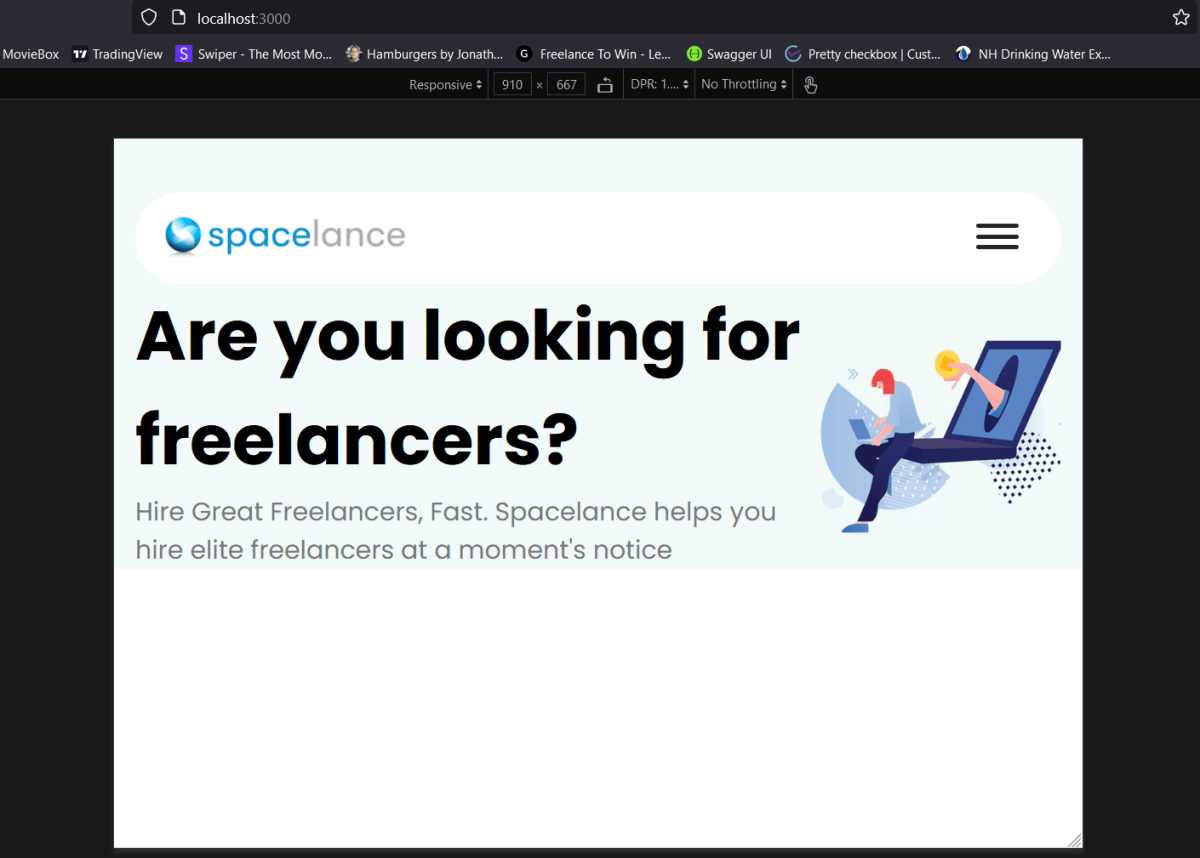Open the NH Drinking Water bookmark
This screenshot has width=1200, height=858.
pos(1033,54)
